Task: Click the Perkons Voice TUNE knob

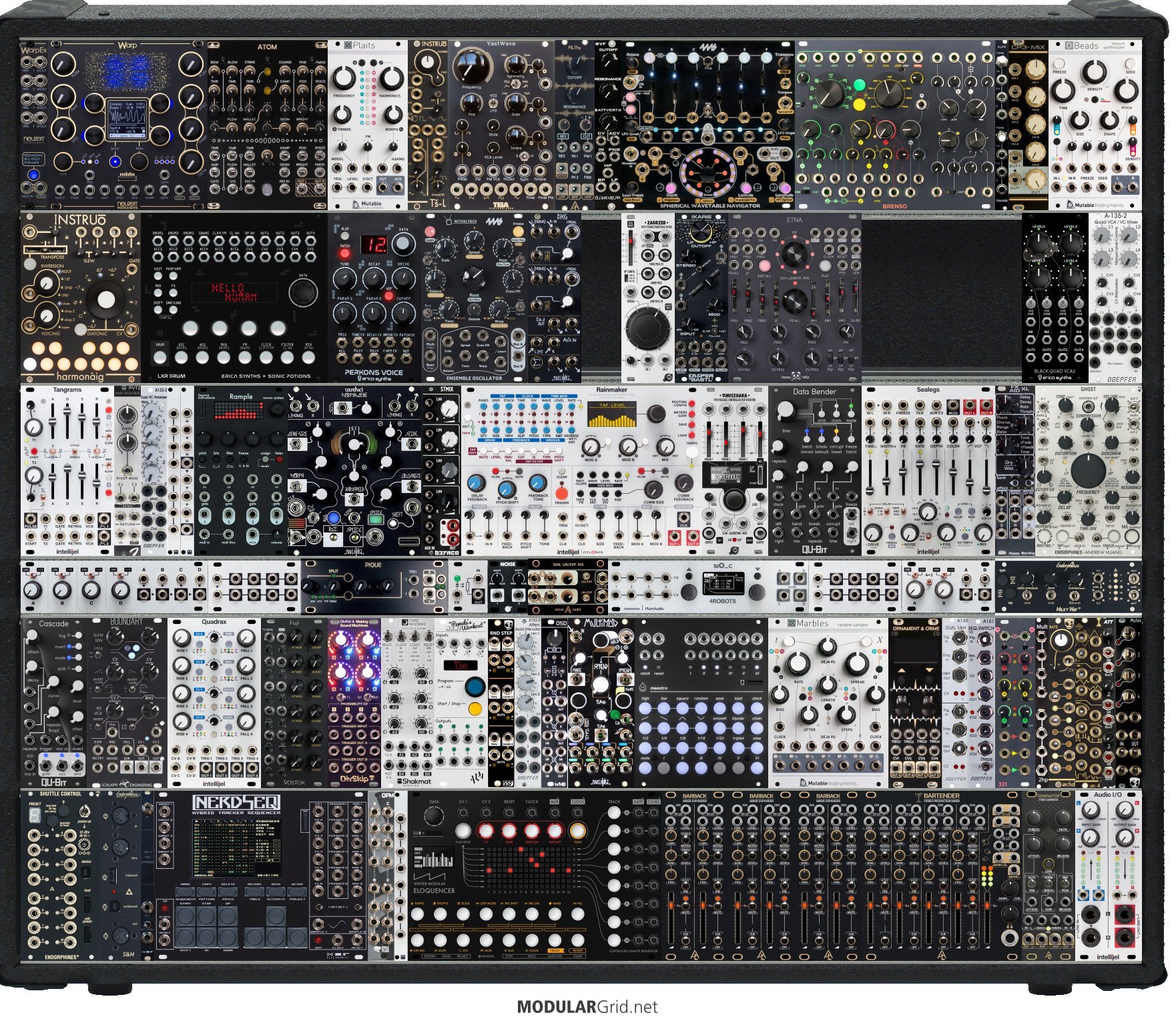Action: click(345, 278)
